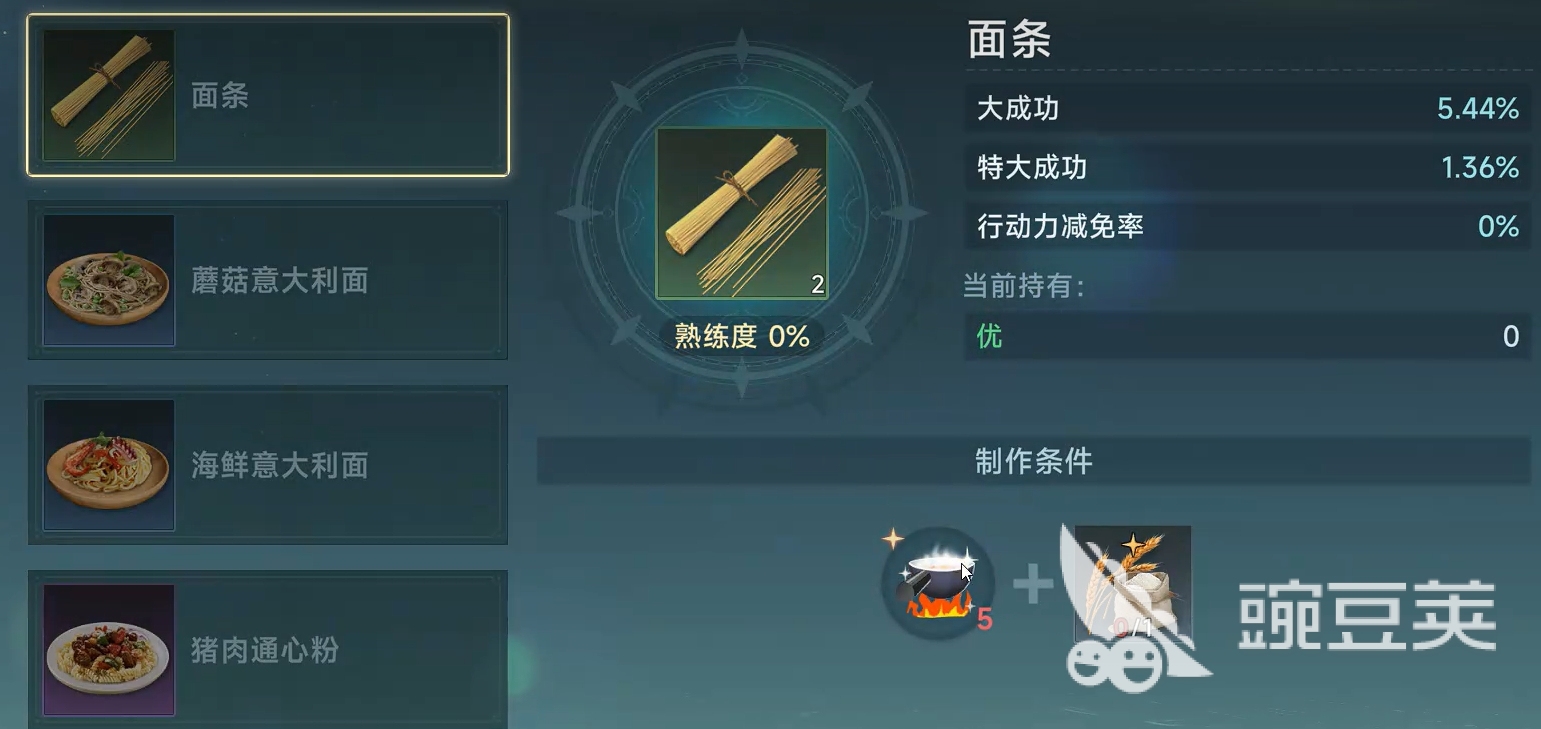Select the 海鲜意大利面 recipe label
The width and height of the screenshot is (1541, 729).
pos(280,465)
